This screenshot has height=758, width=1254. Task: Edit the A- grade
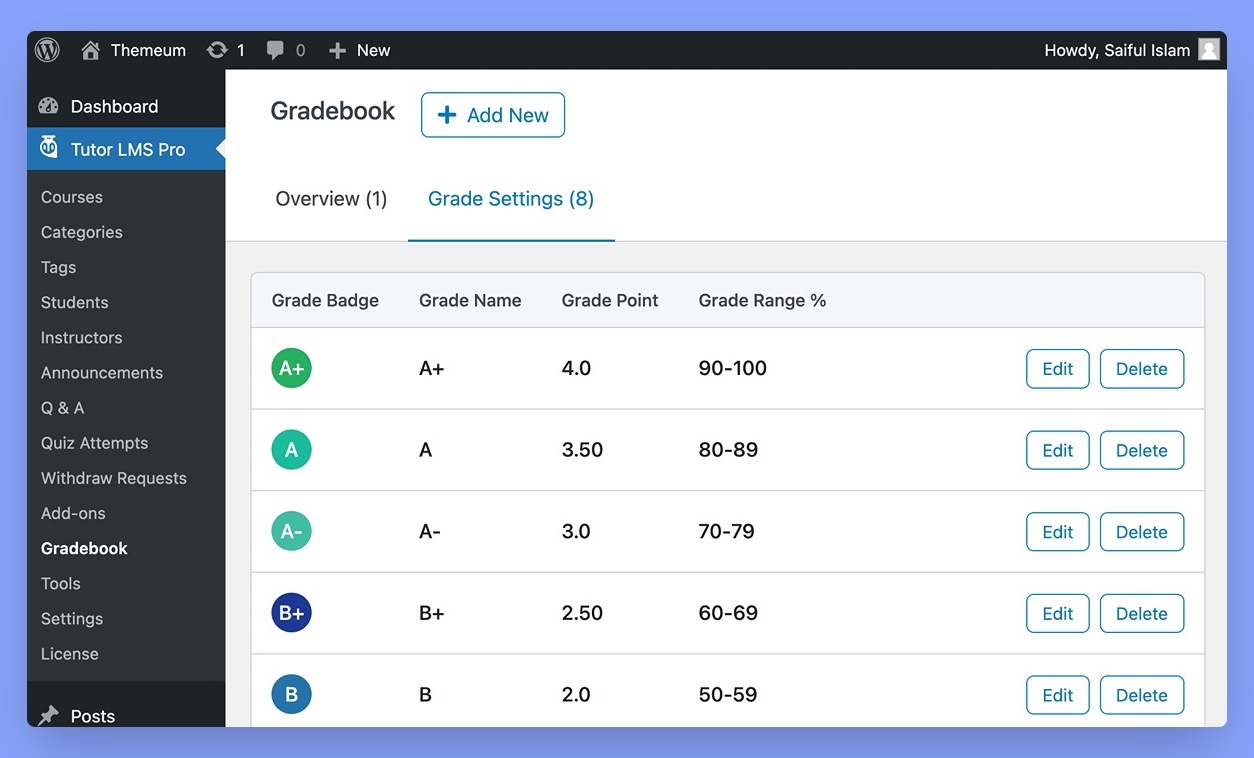click(x=1058, y=532)
